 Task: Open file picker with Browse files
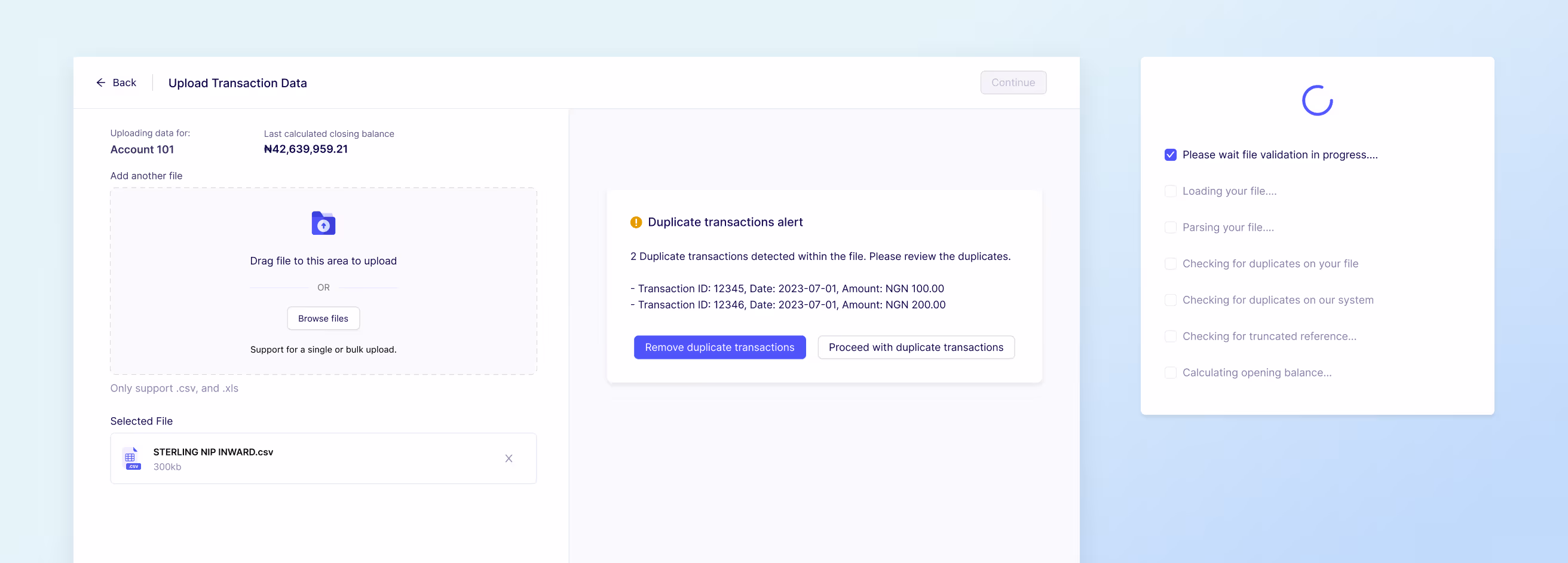coord(323,319)
